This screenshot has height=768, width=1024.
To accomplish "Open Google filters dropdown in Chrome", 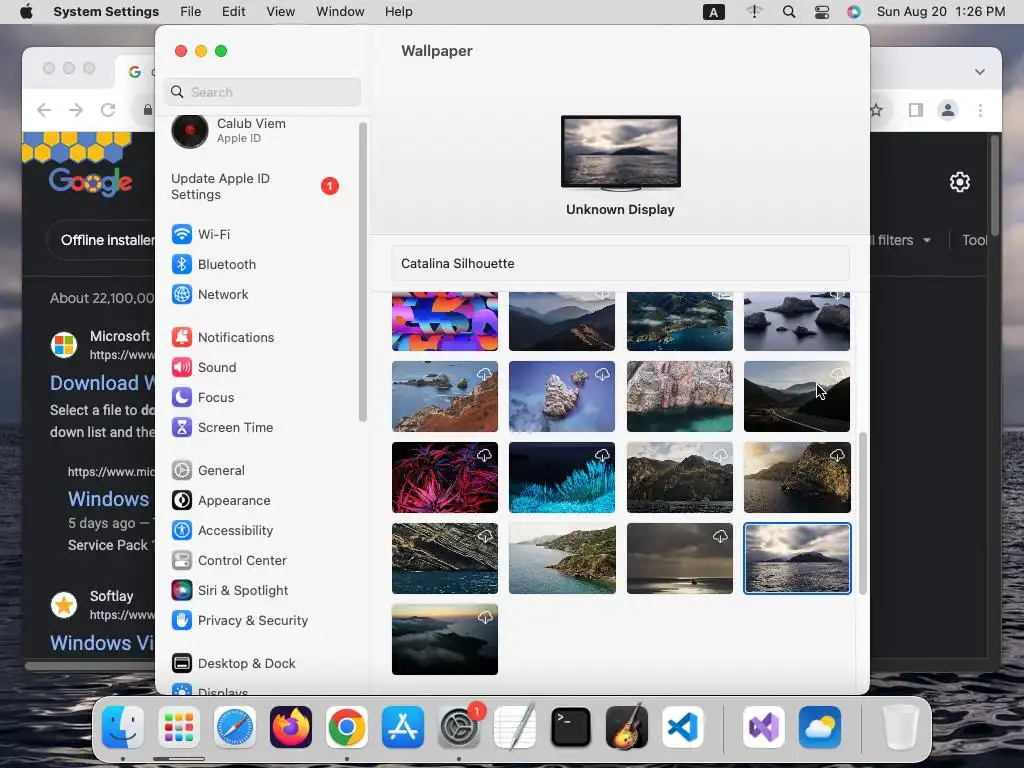I will click(x=901, y=240).
